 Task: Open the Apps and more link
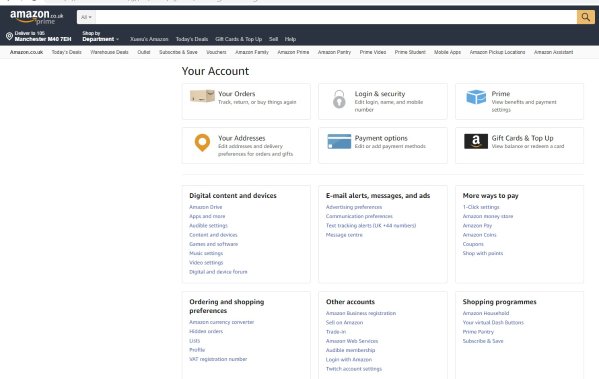(x=207, y=216)
